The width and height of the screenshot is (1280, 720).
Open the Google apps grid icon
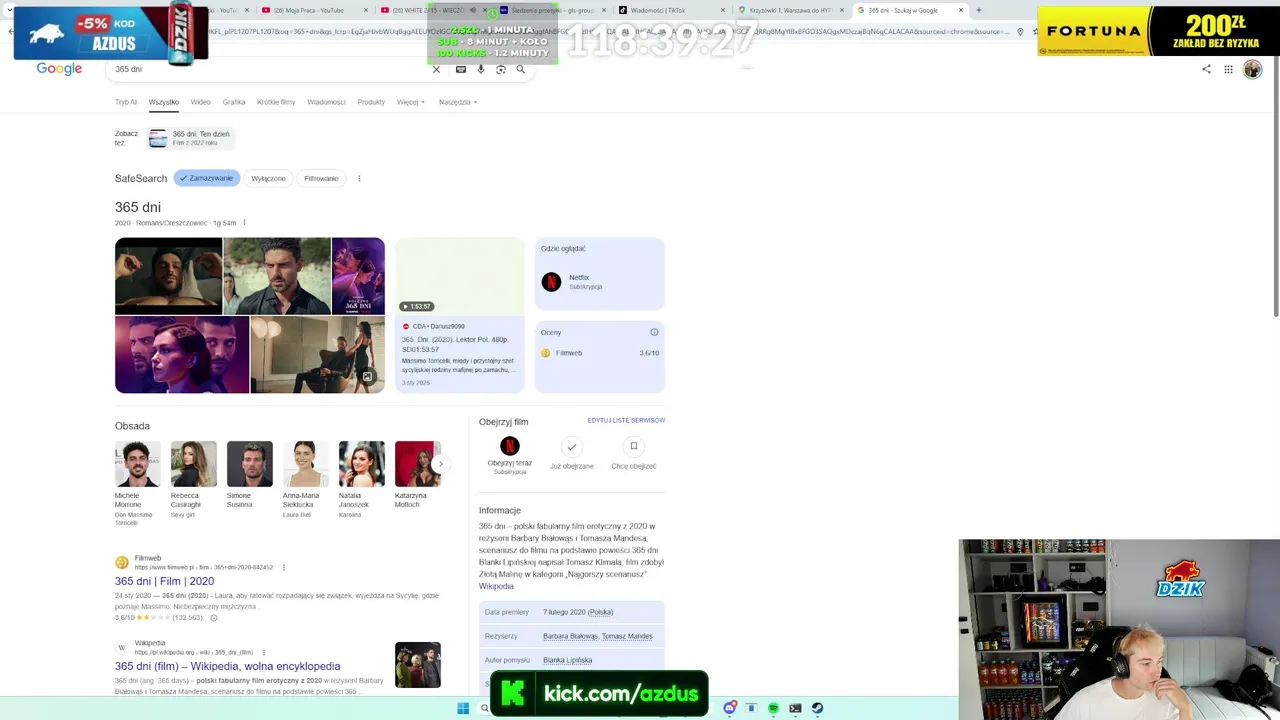(1228, 69)
